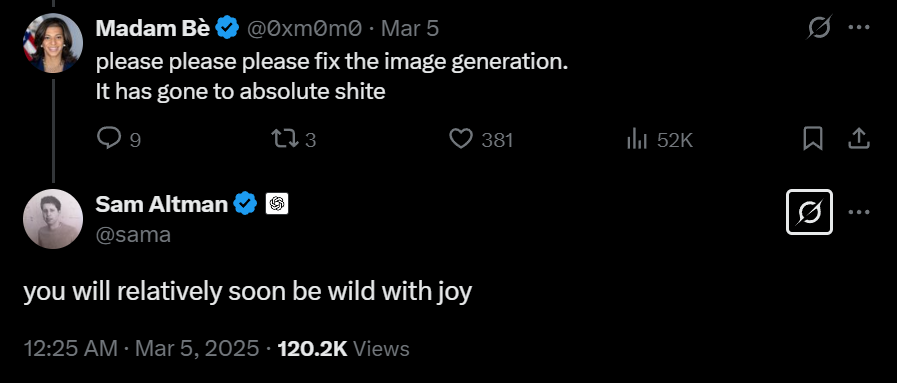Like Madam Bè's post

tap(481, 139)
